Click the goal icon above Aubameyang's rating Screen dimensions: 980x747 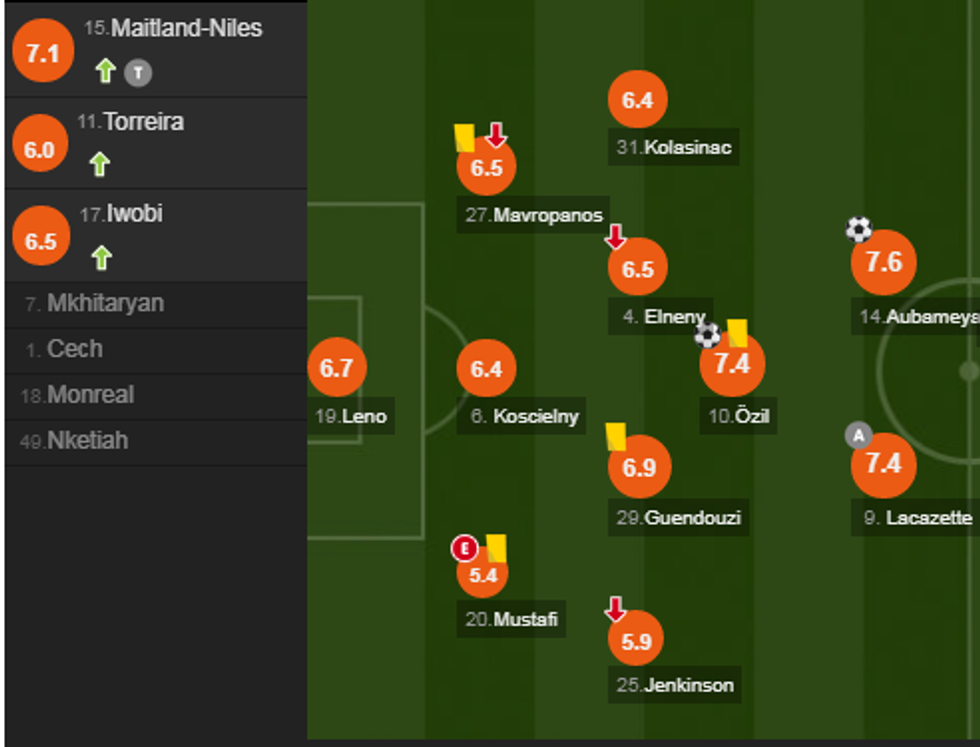(859, 230)
